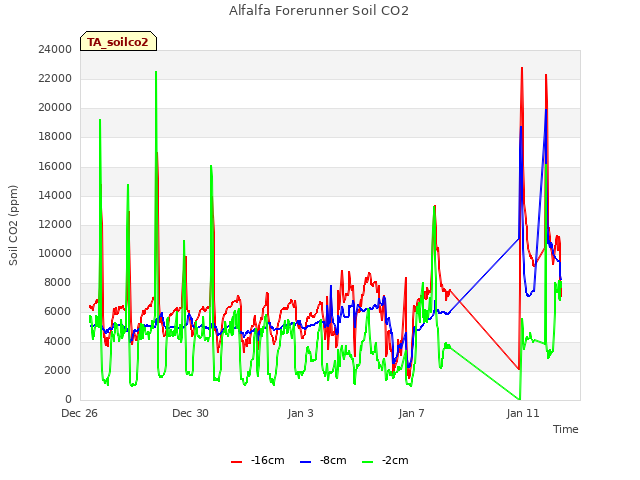
Task: Click the 2000 y-axis tick label
Action: (58, 371)
